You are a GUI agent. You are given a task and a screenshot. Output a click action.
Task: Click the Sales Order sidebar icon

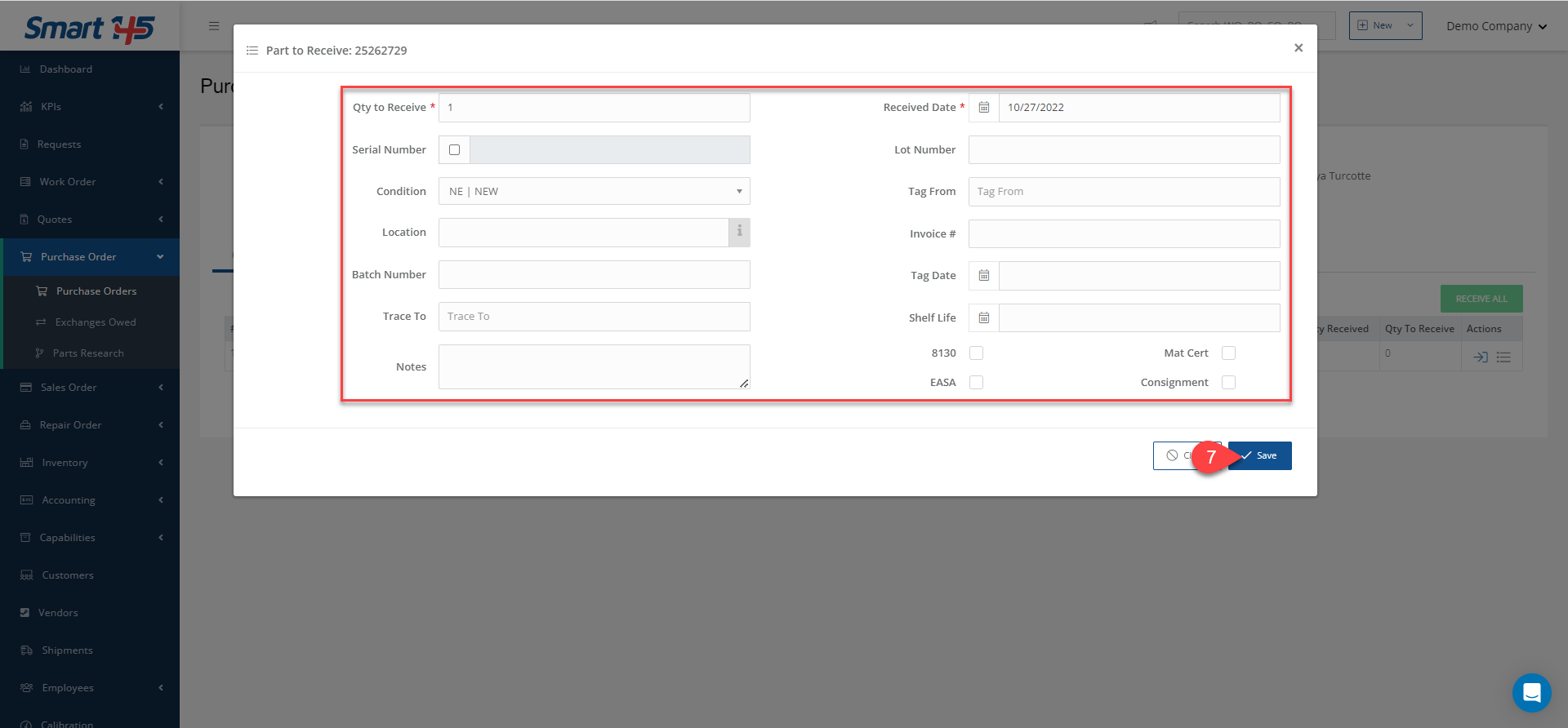click(26, 388)
